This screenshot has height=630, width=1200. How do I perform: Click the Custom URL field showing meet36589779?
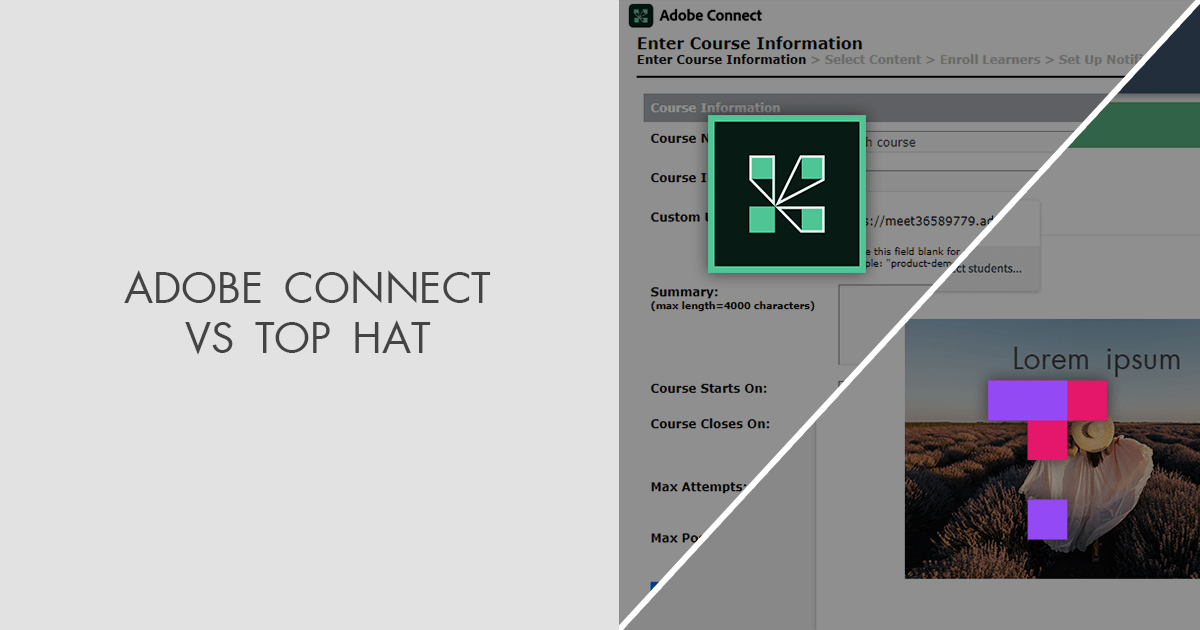pyautogui.click(x=930, y=221)
